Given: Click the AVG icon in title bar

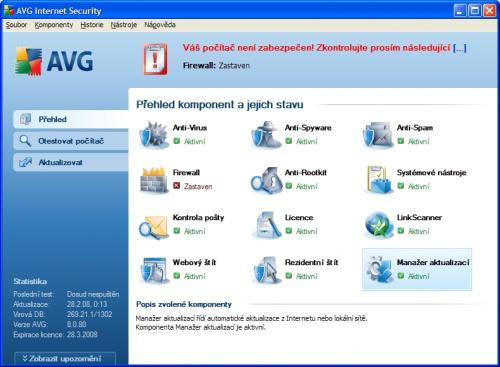Looking at the screenshot, I should 8,10.
